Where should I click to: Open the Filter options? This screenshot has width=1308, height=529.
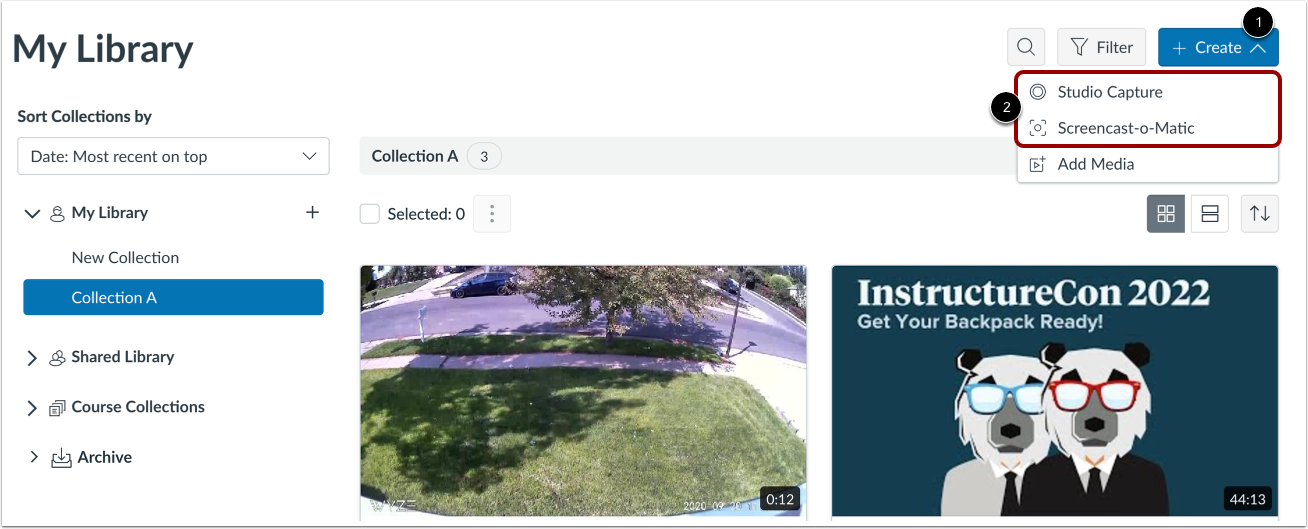[1101, 47]
